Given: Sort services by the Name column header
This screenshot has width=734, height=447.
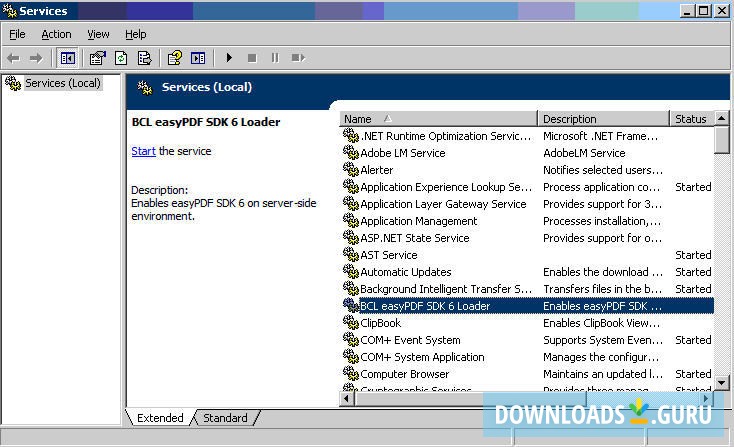Looking at the screenshot, I should [438, 119].
